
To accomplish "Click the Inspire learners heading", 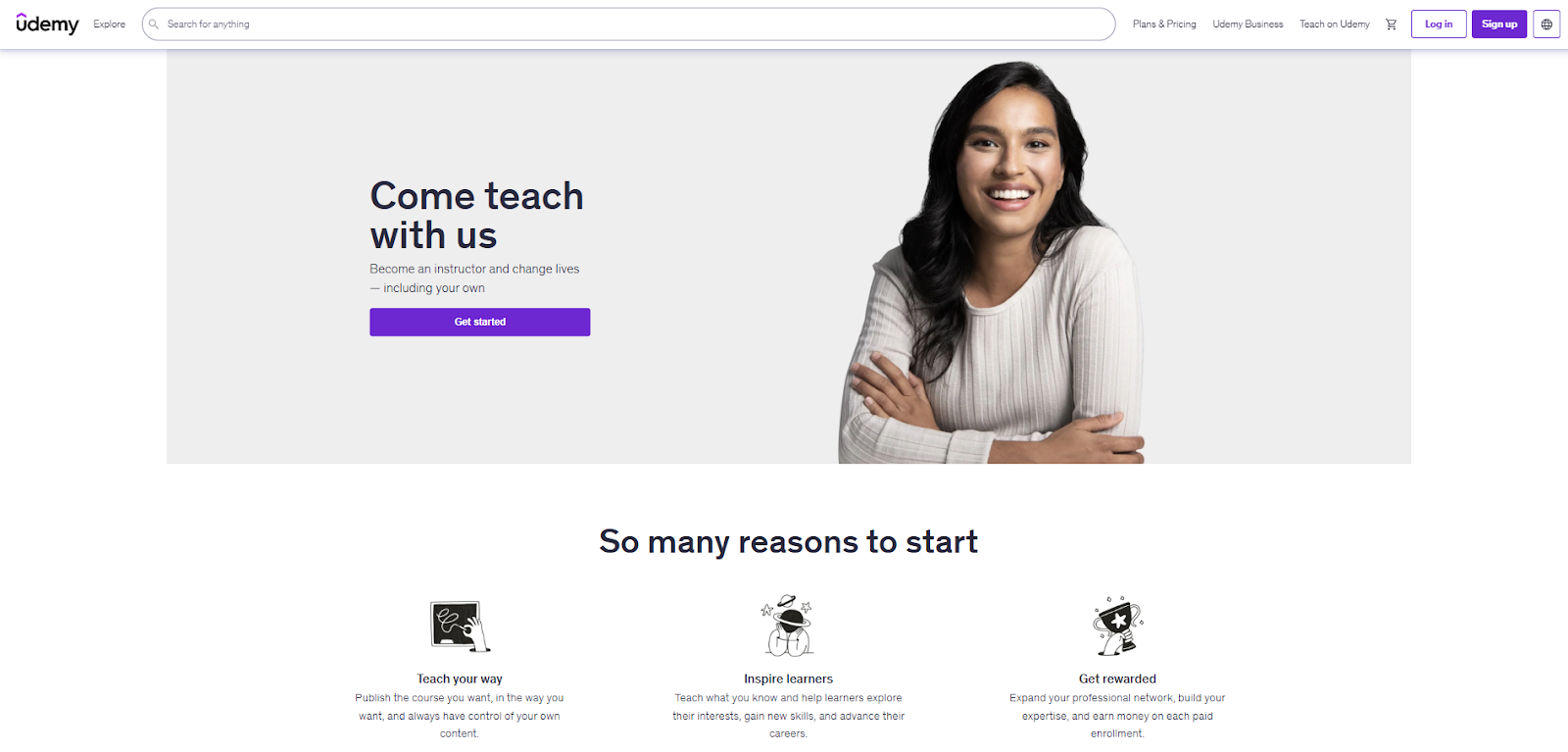I will click(x=788, y=678).
